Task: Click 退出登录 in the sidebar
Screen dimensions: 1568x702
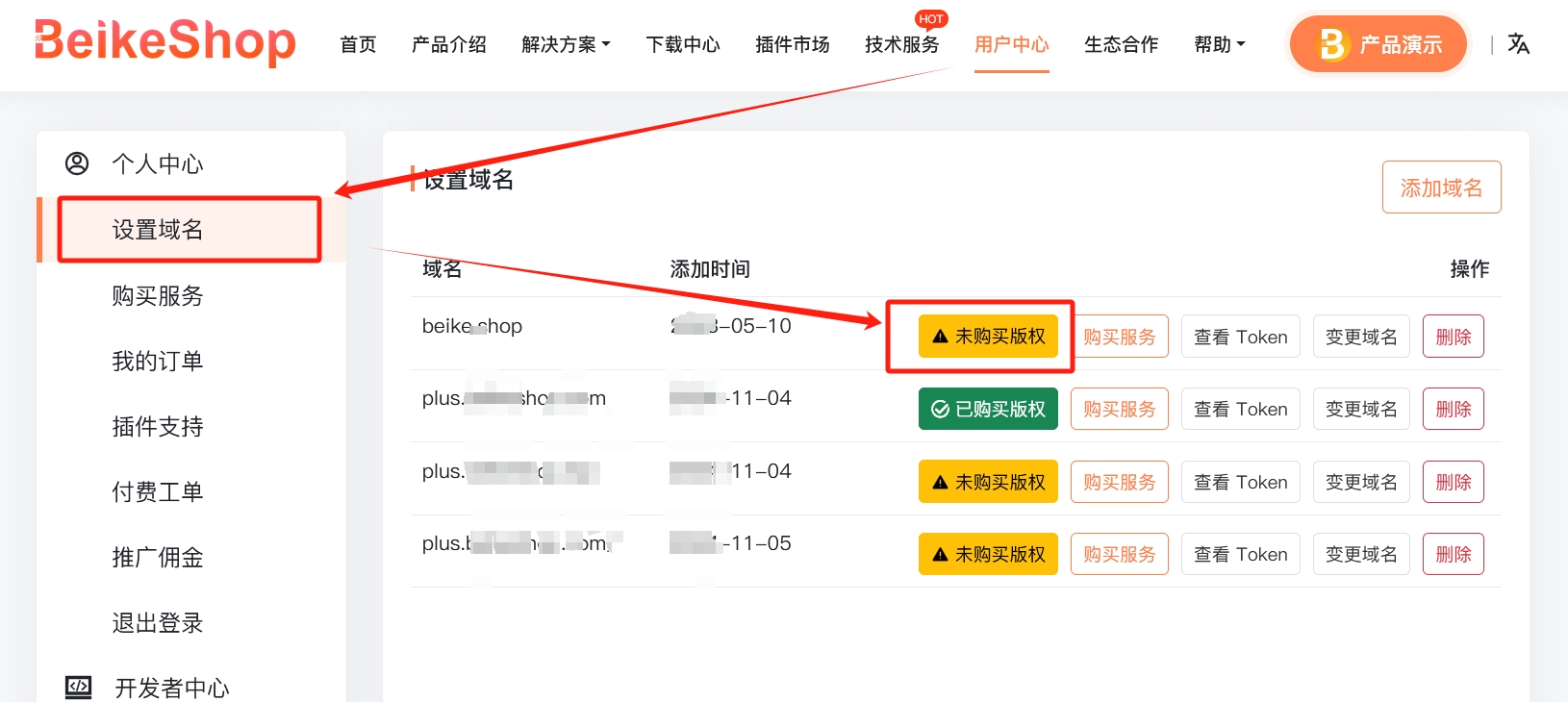Action: click(x=158, y=622)
